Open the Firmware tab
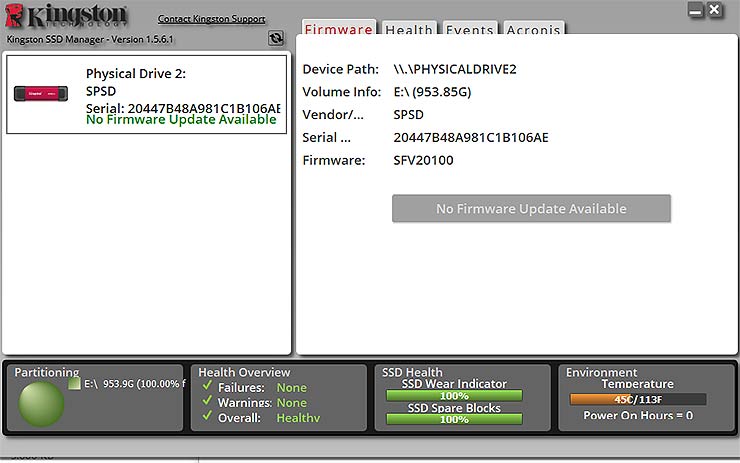This screenshot has height=463, width=740. (x=338, y=28)
